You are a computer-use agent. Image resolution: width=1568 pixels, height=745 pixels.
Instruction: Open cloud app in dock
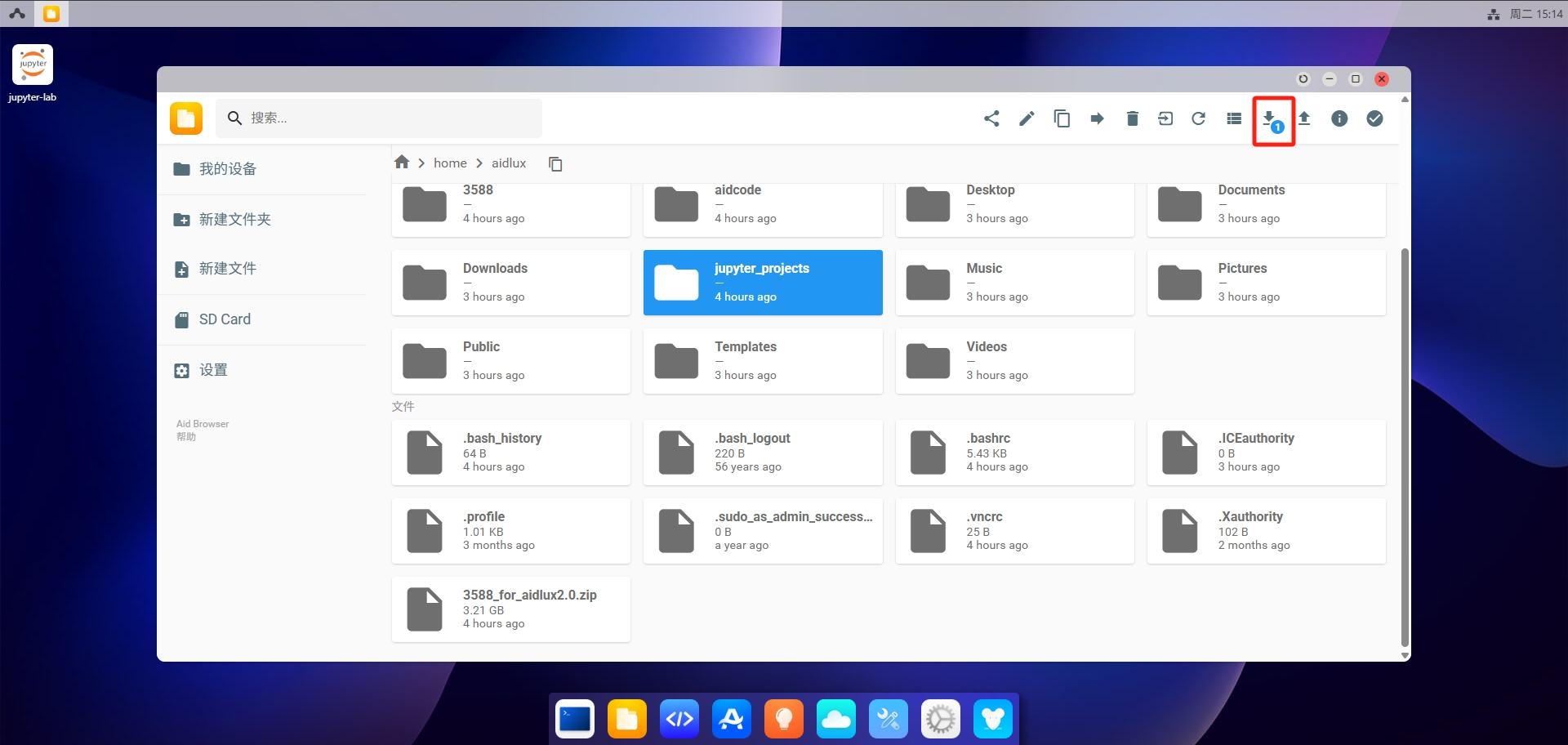coord(836,719)
